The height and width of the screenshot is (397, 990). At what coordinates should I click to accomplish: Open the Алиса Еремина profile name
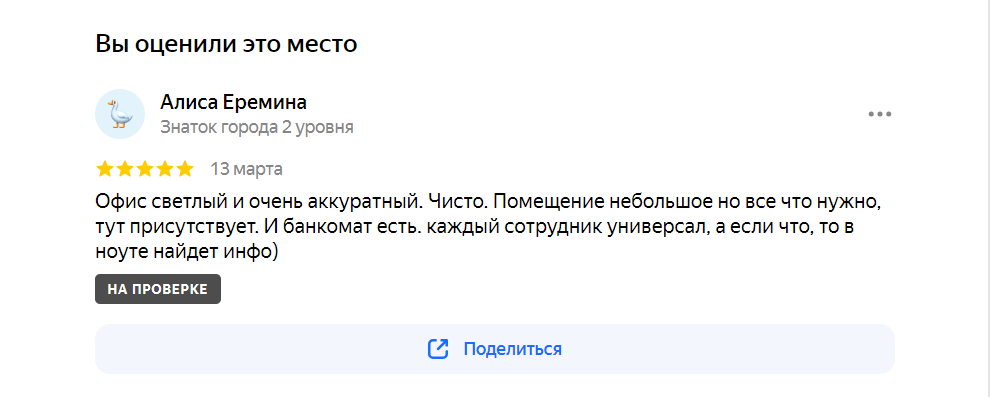234,102
